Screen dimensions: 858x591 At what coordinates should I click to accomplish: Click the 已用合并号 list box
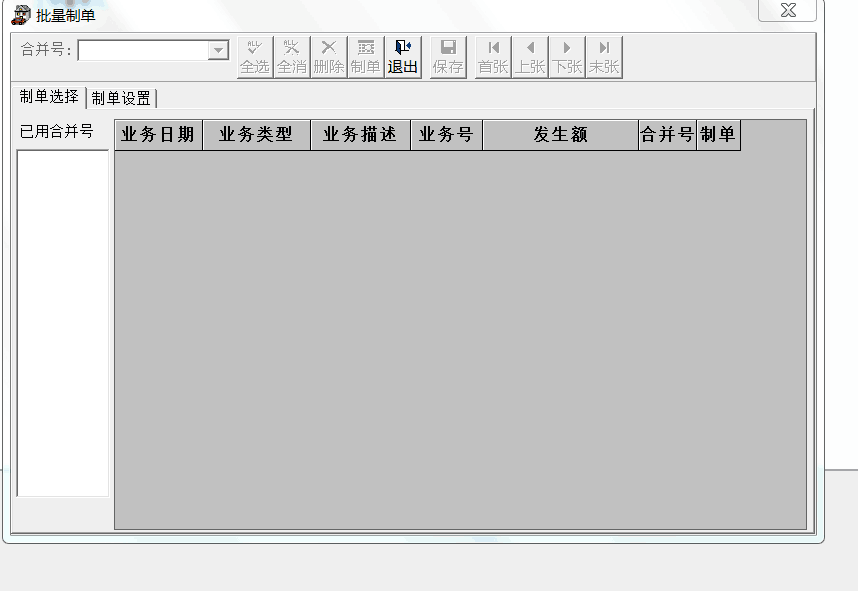(x=63, y=323)
